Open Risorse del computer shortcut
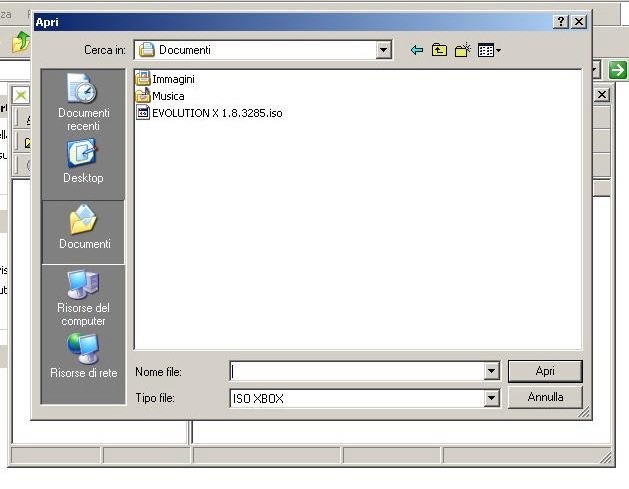 pos(84,298)
